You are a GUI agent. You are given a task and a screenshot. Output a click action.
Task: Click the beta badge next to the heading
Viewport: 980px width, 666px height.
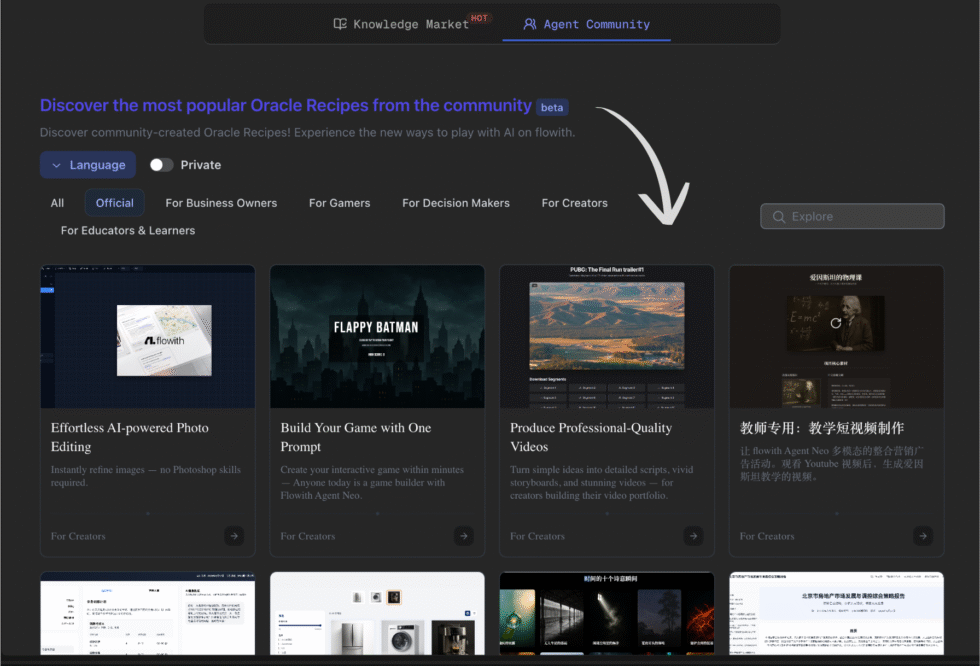(551, 106)
